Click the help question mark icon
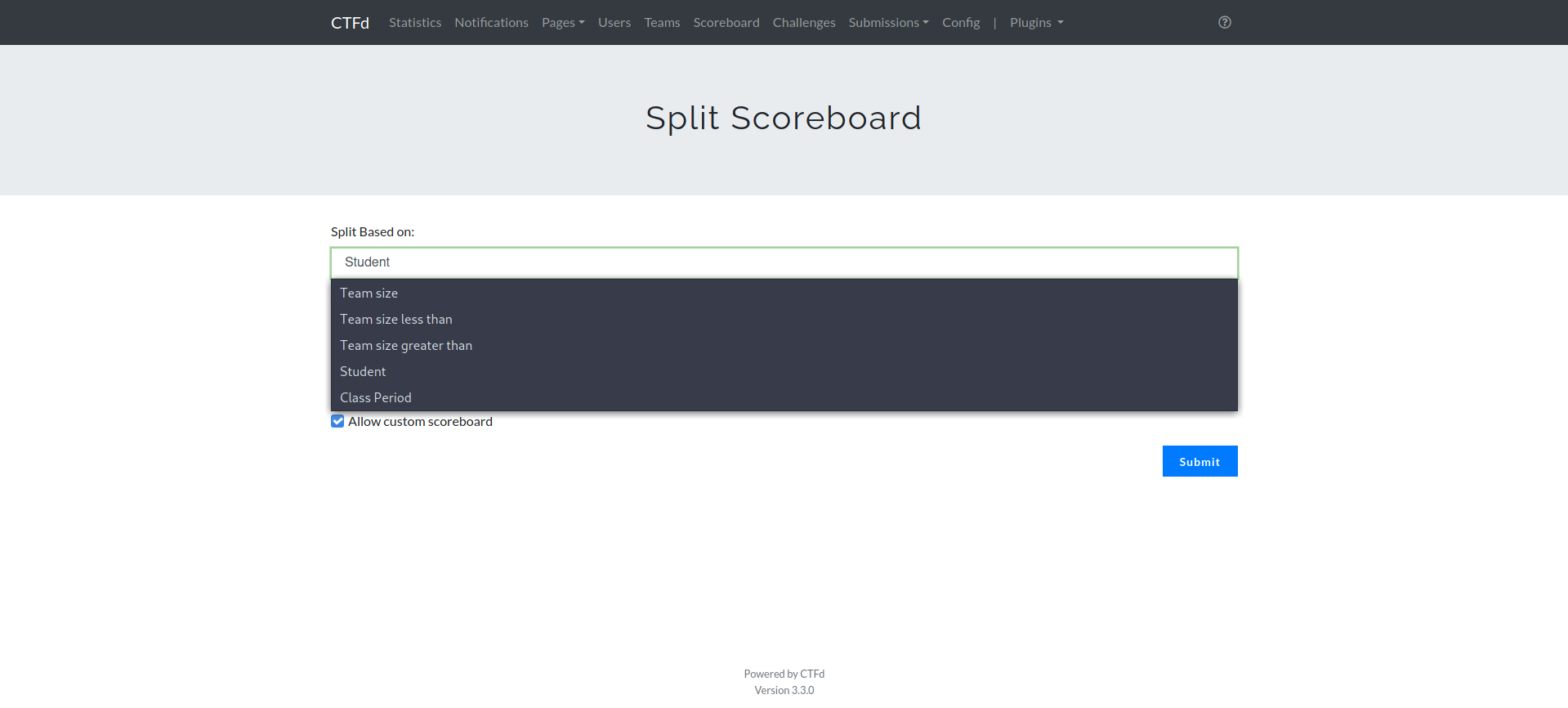 (x=1224, y=22)
